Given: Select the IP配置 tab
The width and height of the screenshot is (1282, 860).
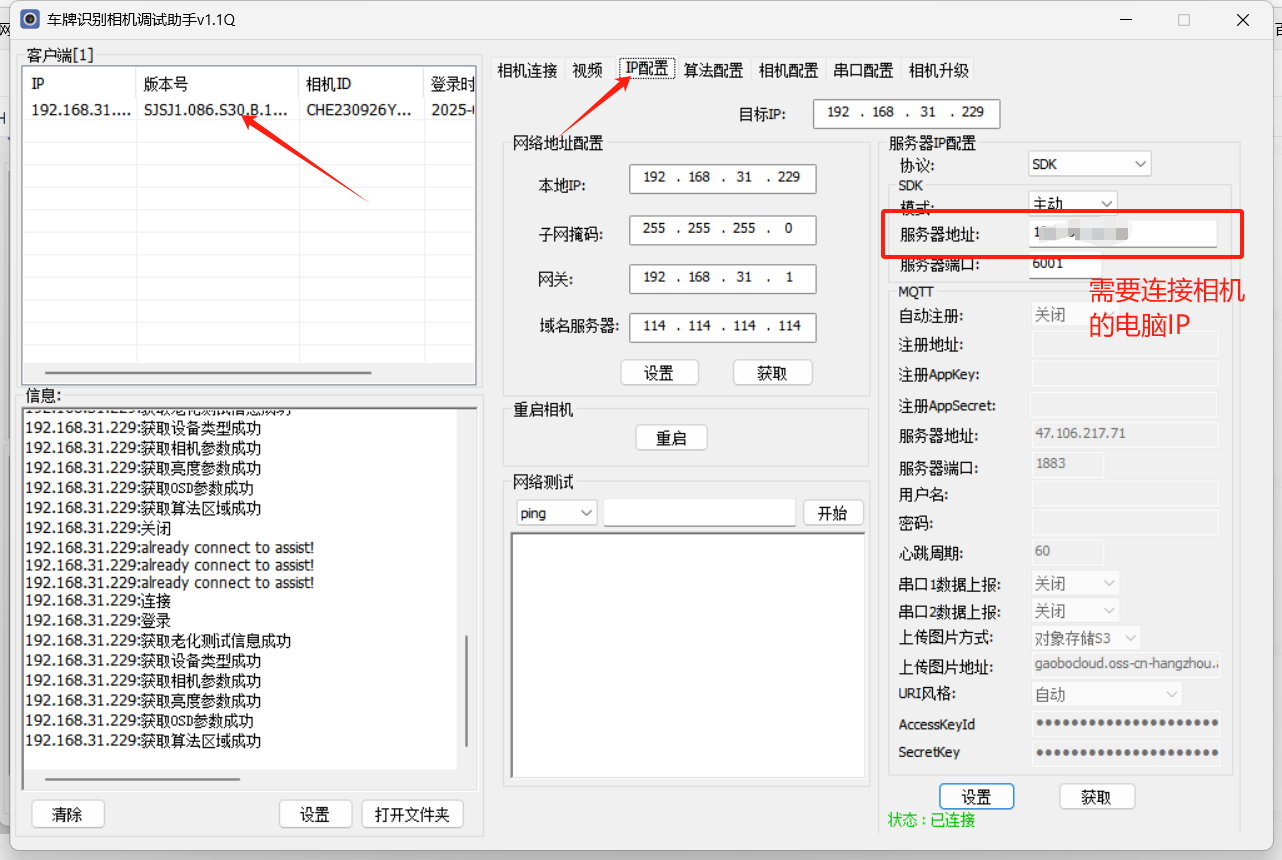Looking at the screenshot, I should tap(647, 69).
